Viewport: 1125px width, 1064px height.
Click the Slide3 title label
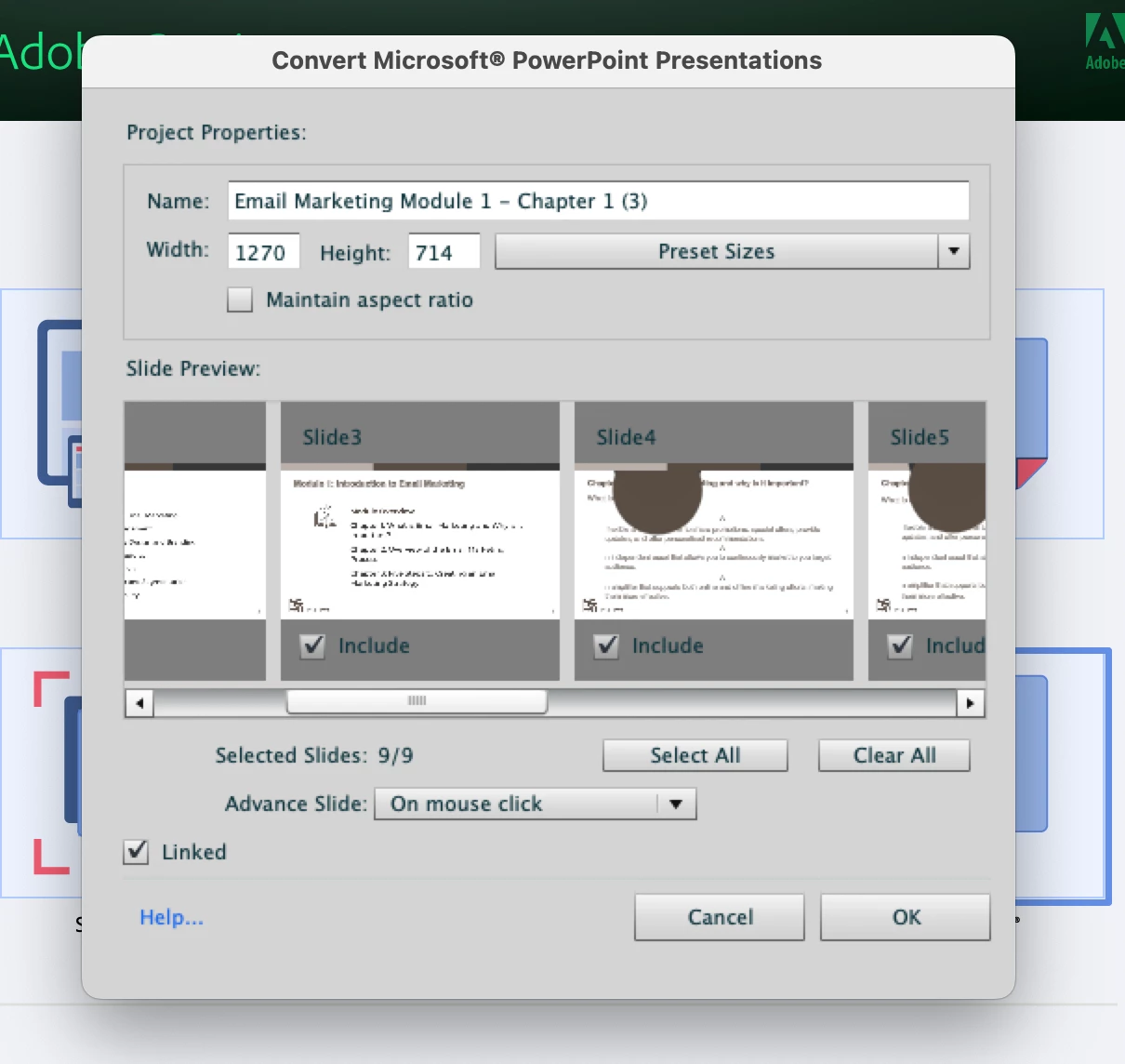pyautogui.click(x=332, y=437)
